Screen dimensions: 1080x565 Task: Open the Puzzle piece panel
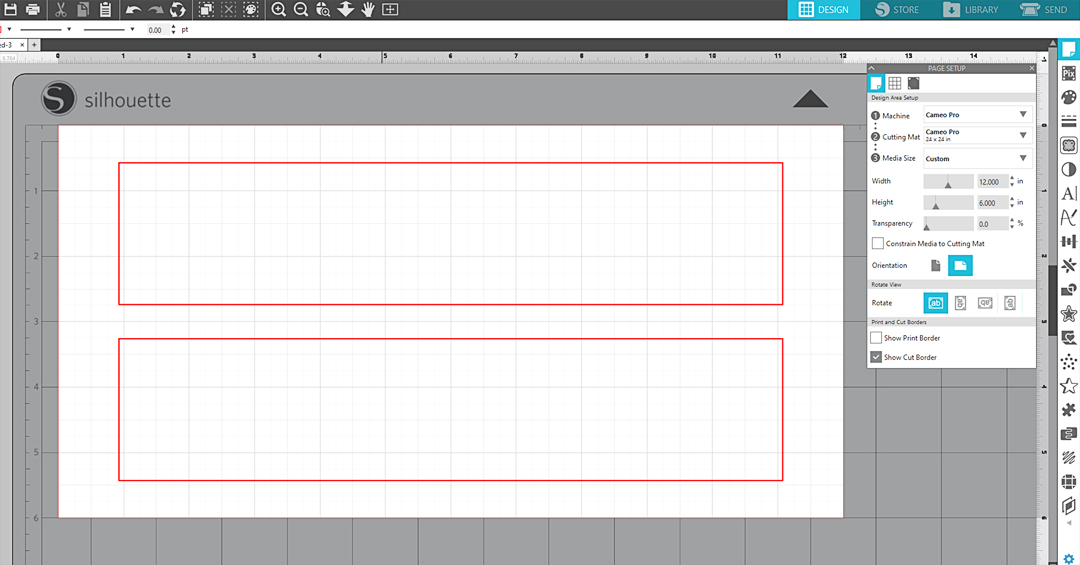point(1069,409)
